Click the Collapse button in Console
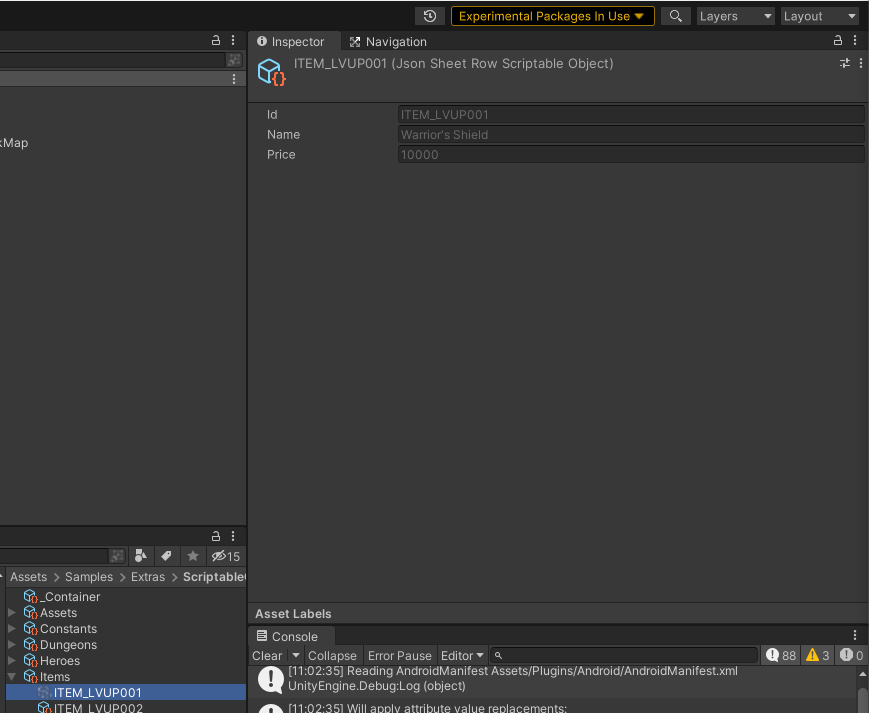 click(332, 656)
